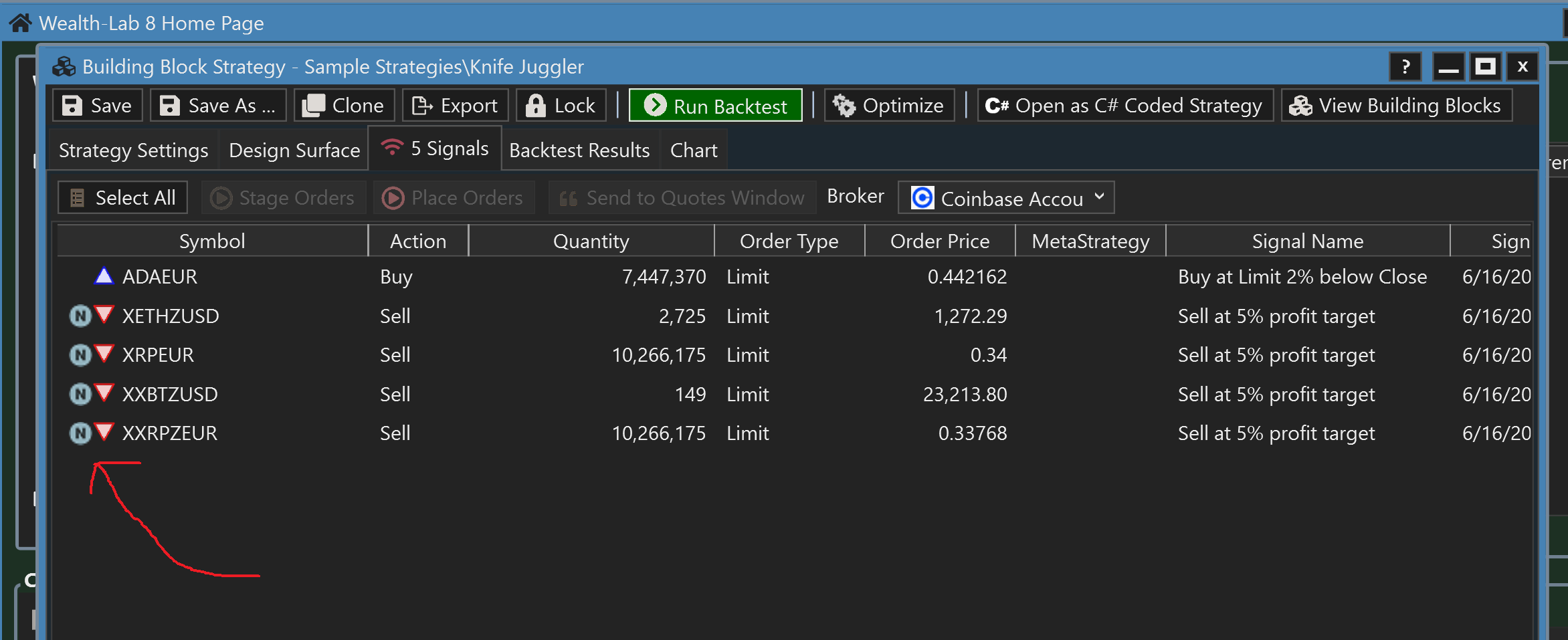Click the Place Orders button
This screenshot has height=640, width=1568.
click(454, 197)
